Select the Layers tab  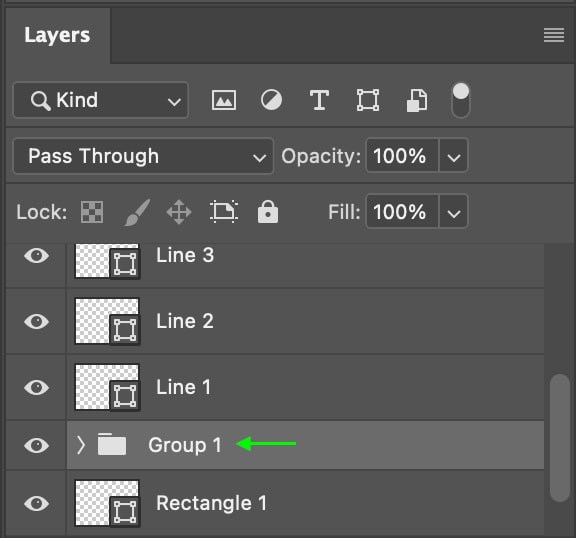pos(57,36)
